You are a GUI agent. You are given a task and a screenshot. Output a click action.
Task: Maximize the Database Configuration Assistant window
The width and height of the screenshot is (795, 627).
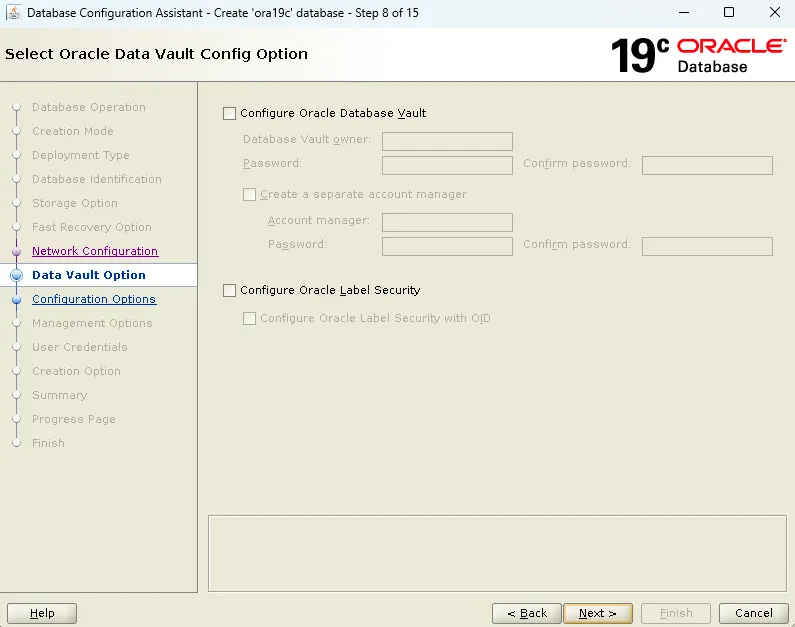[729, 13]
